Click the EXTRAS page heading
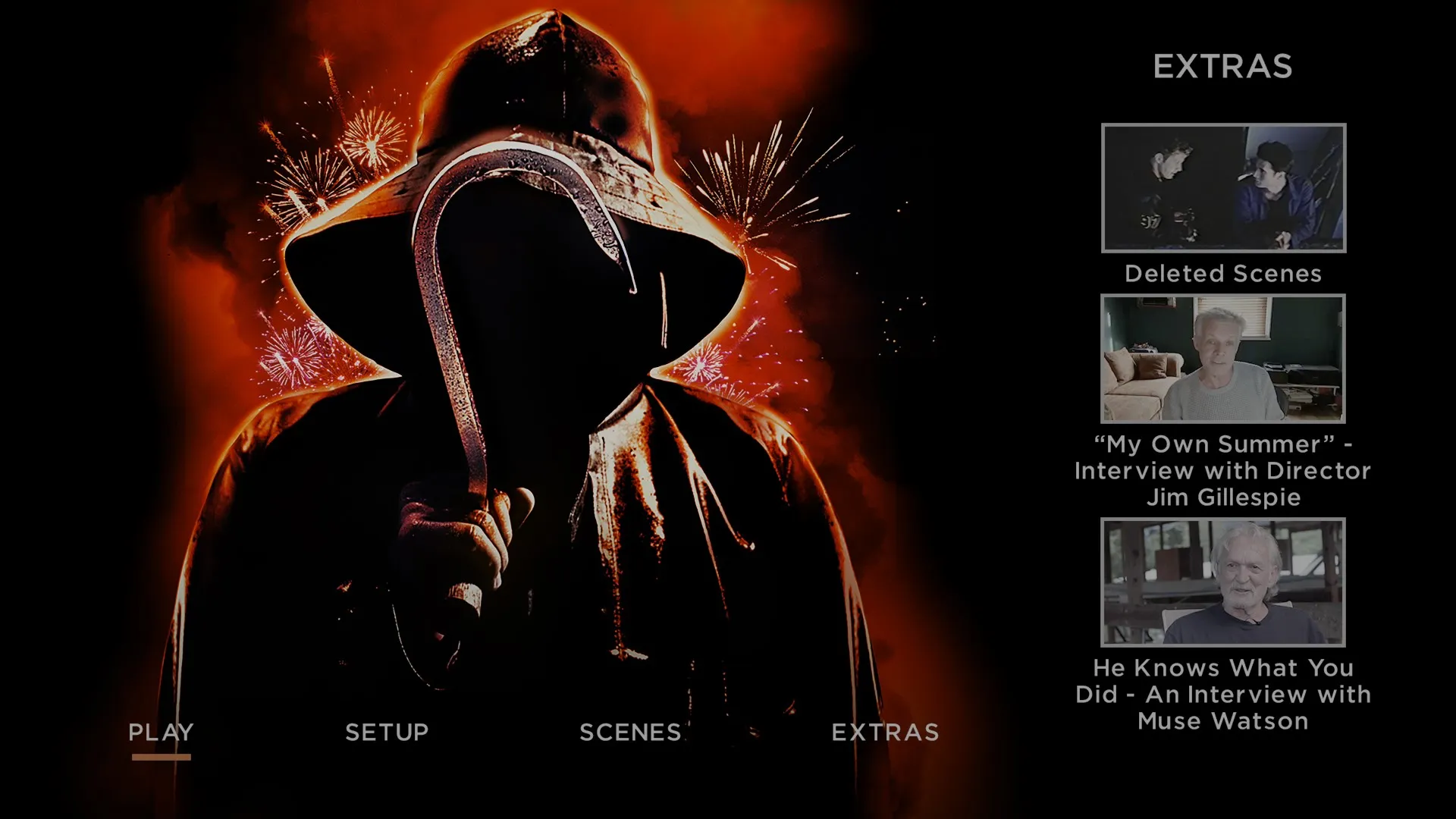The width and height of the screenshot is (1456, 819). click(x=1222, y=67)
